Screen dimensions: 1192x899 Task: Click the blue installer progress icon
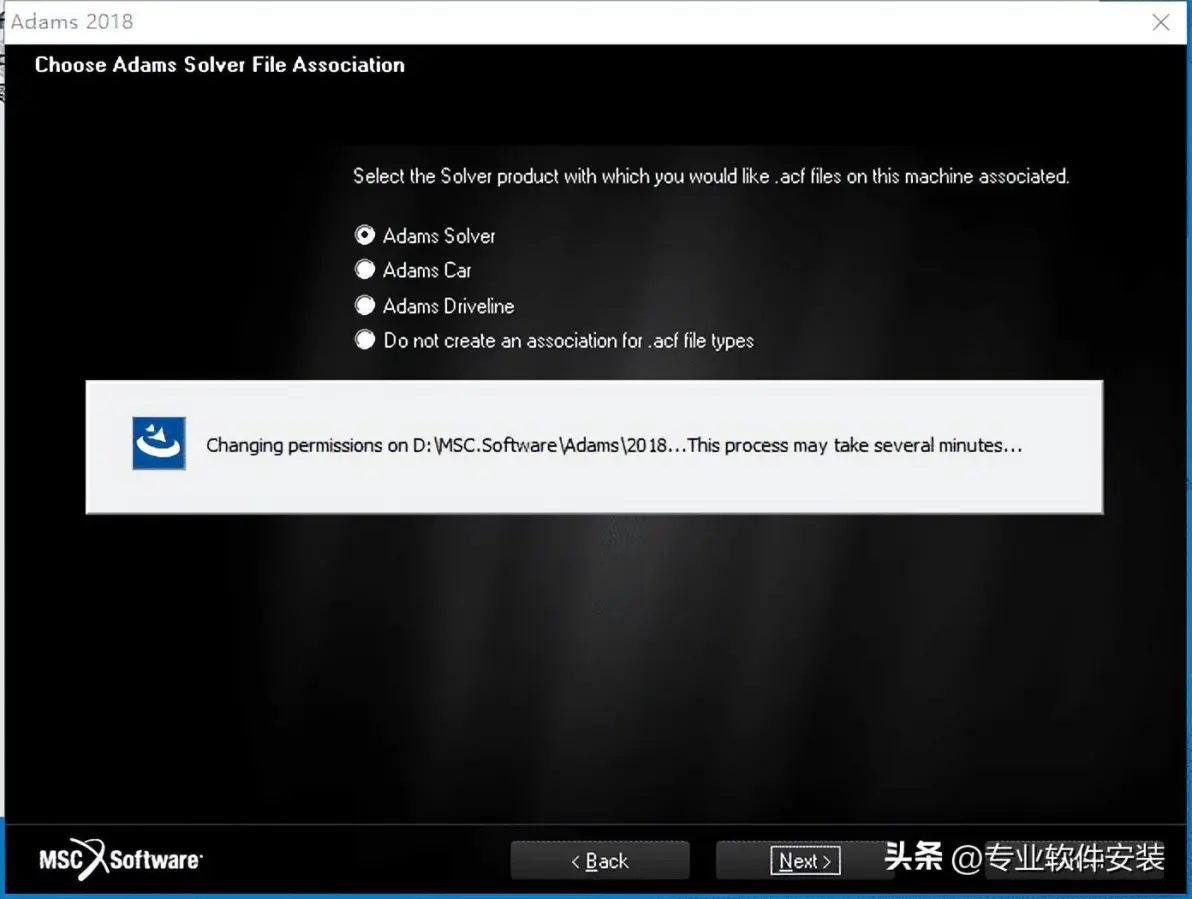159,443
